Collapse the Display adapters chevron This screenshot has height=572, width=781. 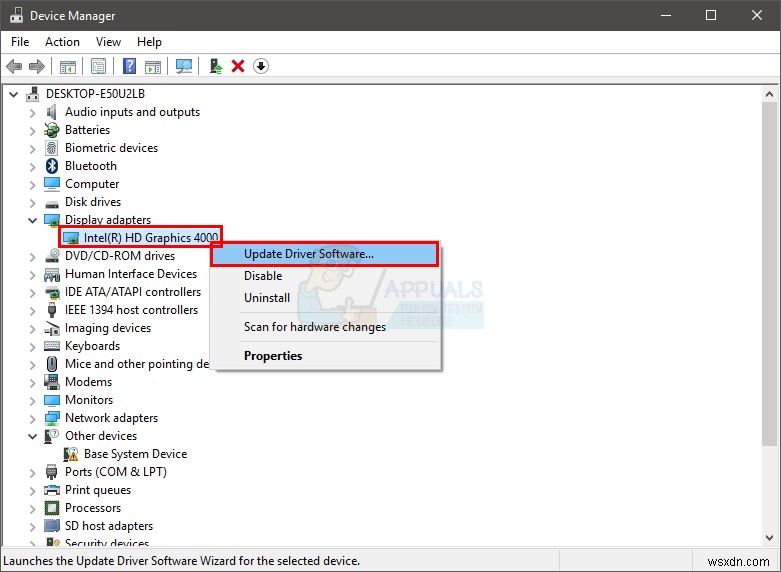[32, 220]
